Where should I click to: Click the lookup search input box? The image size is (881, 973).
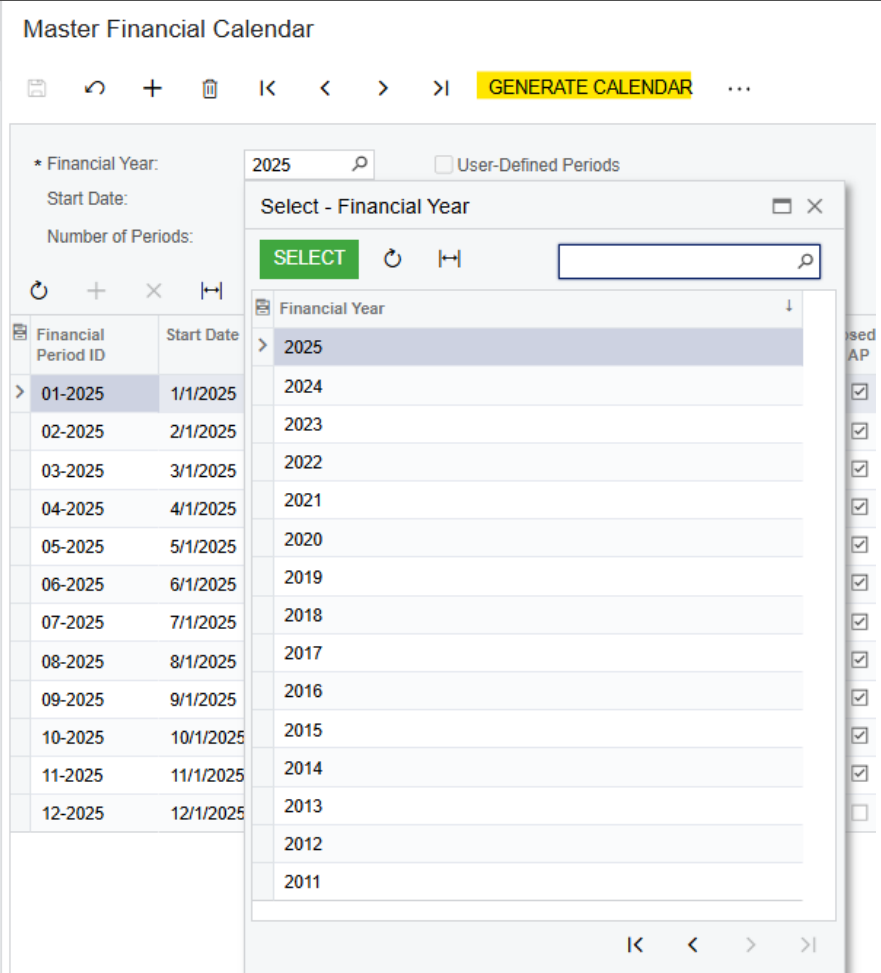[x=676, y=261]
